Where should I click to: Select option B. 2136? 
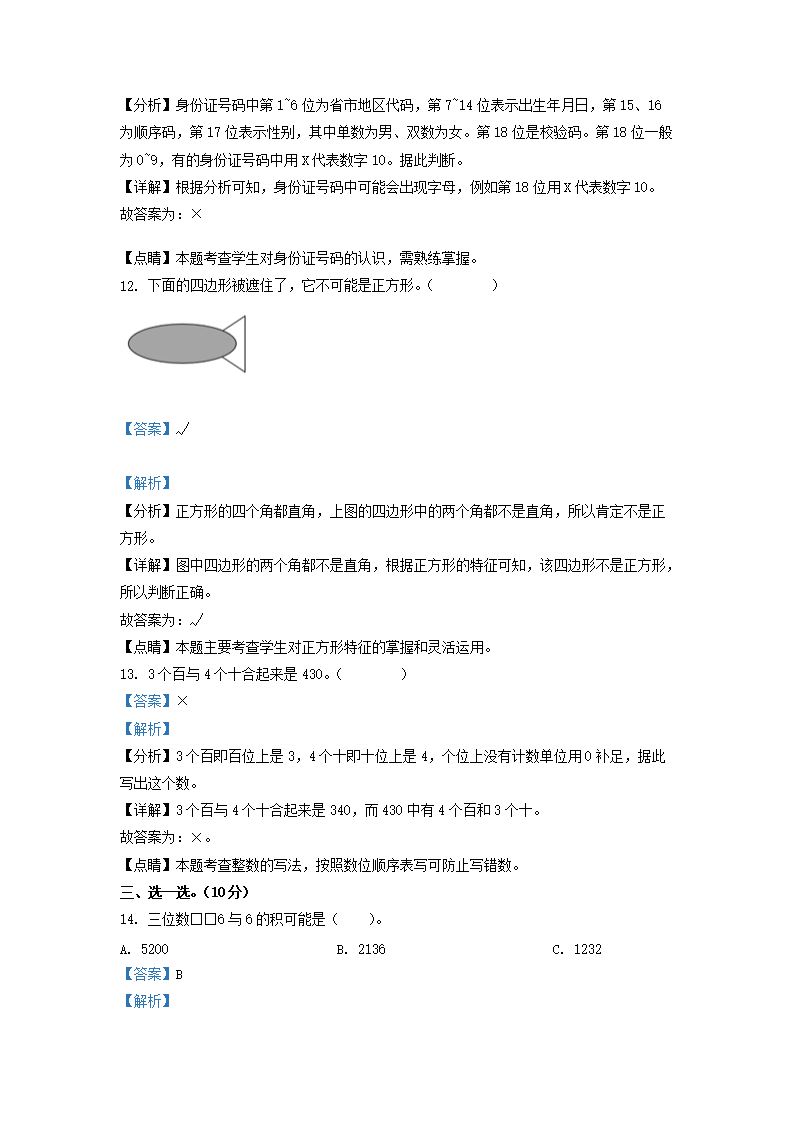(x=361, y=950)
